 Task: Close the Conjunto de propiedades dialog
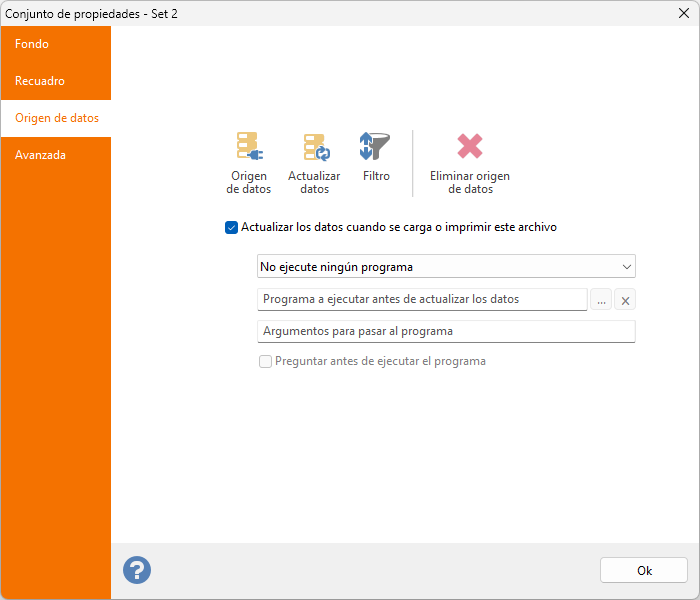point(683,13)
